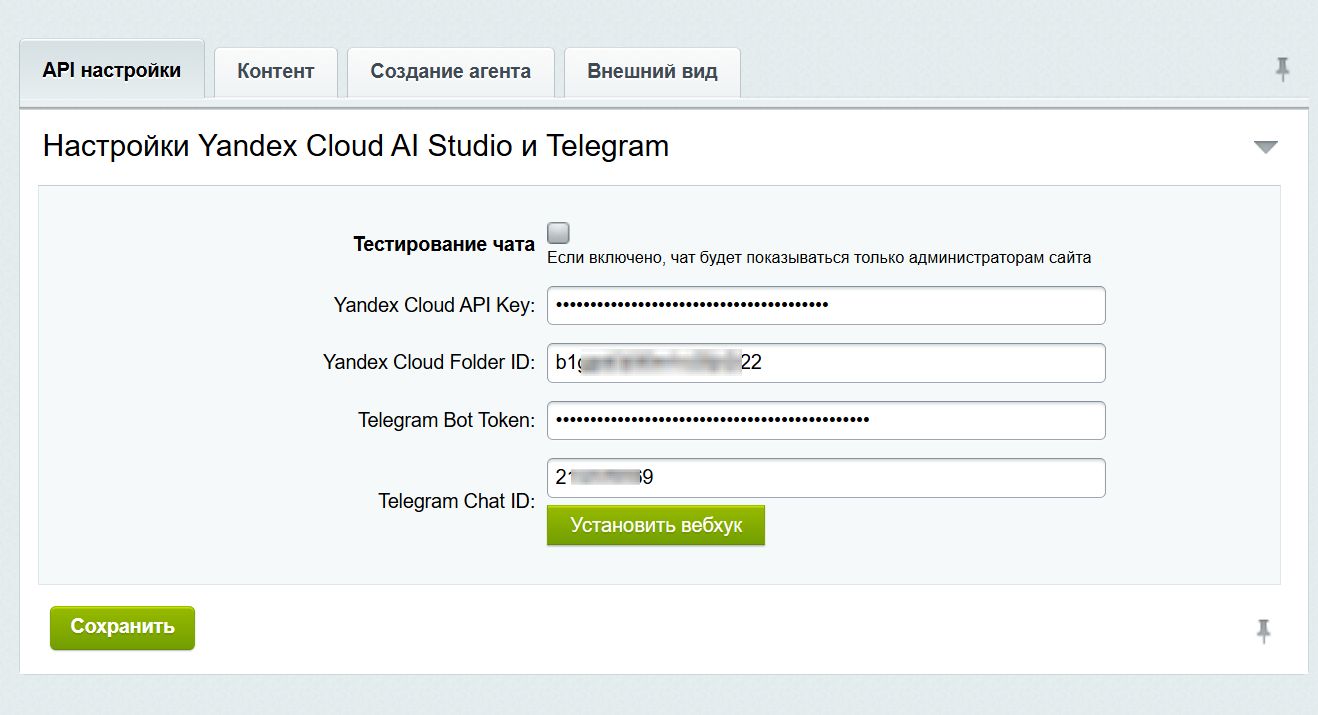Open the Контент tab
Screen dimensions: 1318x715
(276, 72)
